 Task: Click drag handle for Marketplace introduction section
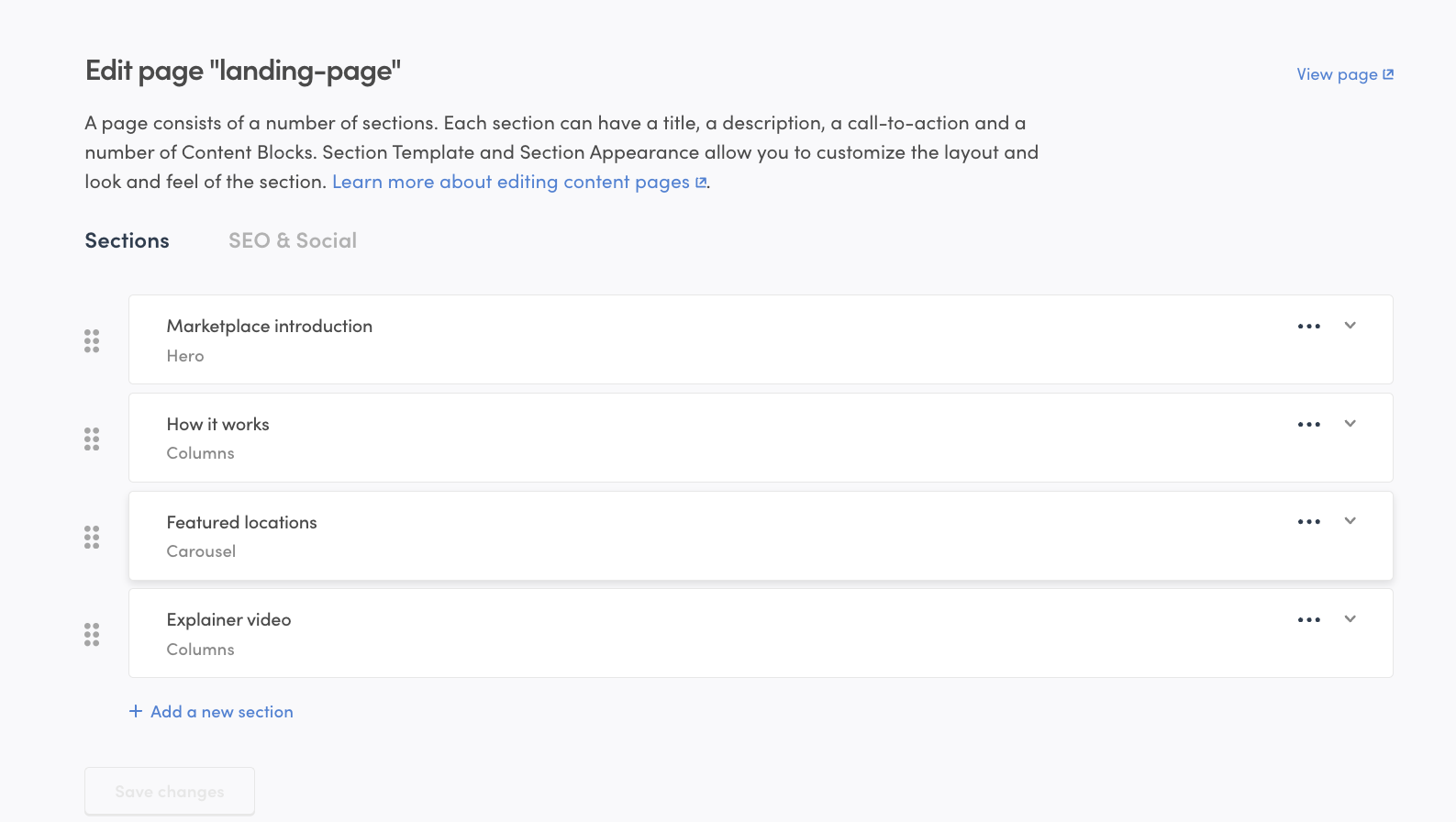(92, 341)
